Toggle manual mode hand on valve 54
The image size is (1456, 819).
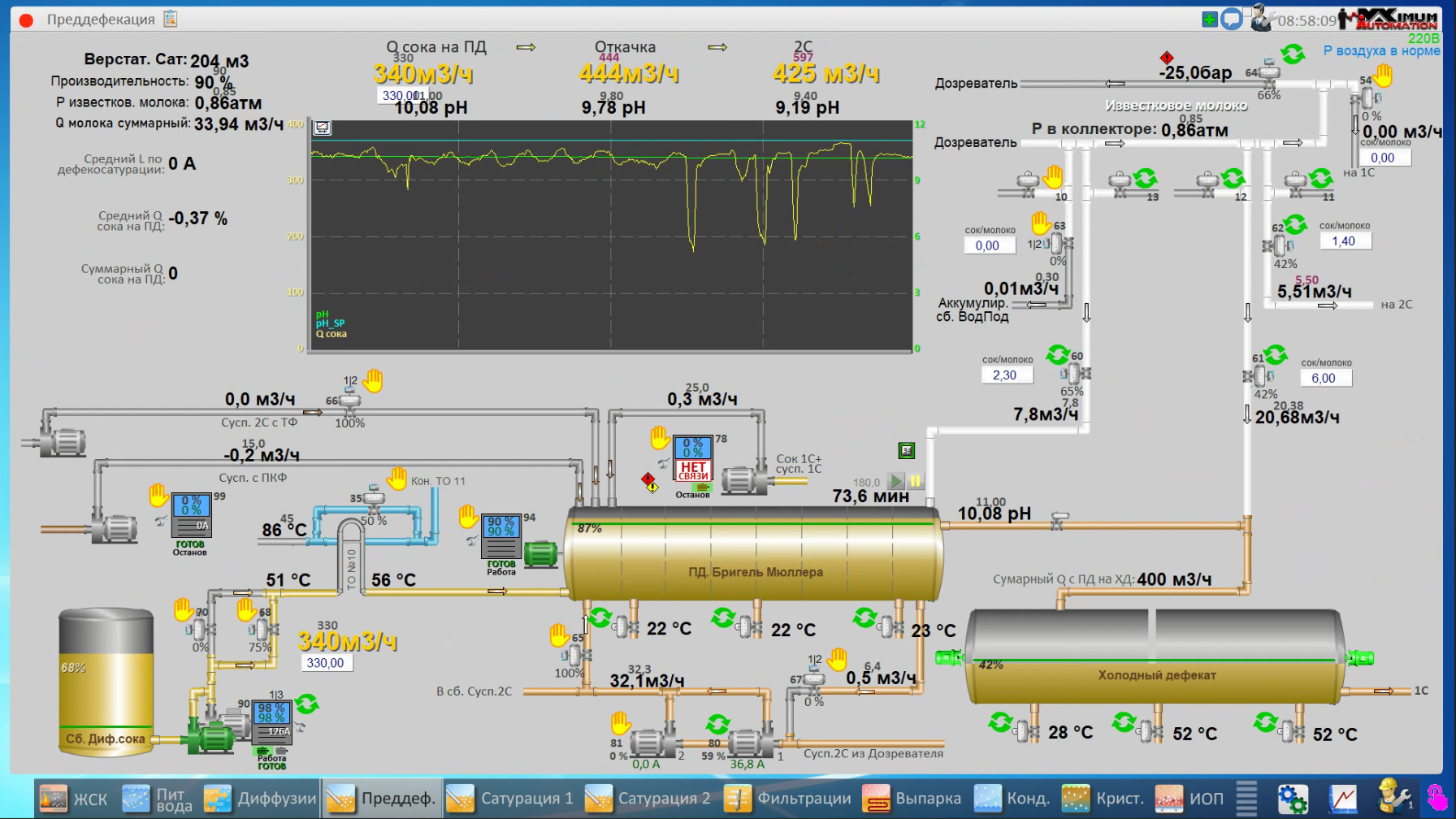click(1383, 76)
